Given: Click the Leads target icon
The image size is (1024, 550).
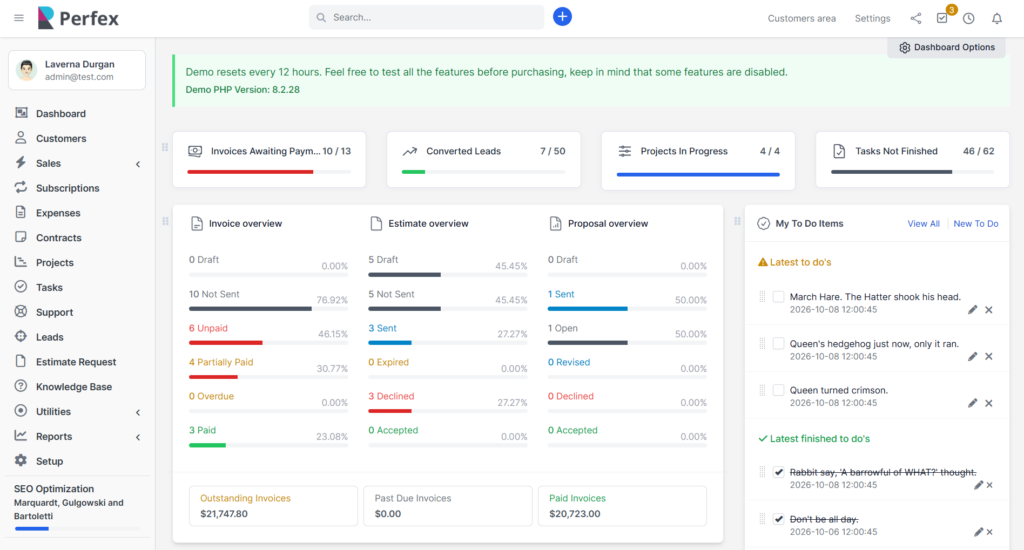Looking at the screenshot, I should coord(21,336).
